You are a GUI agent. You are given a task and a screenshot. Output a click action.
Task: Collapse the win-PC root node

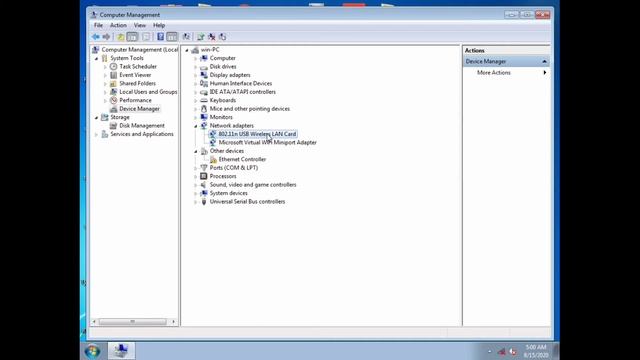pyautogui.click(x=187, y=50)
